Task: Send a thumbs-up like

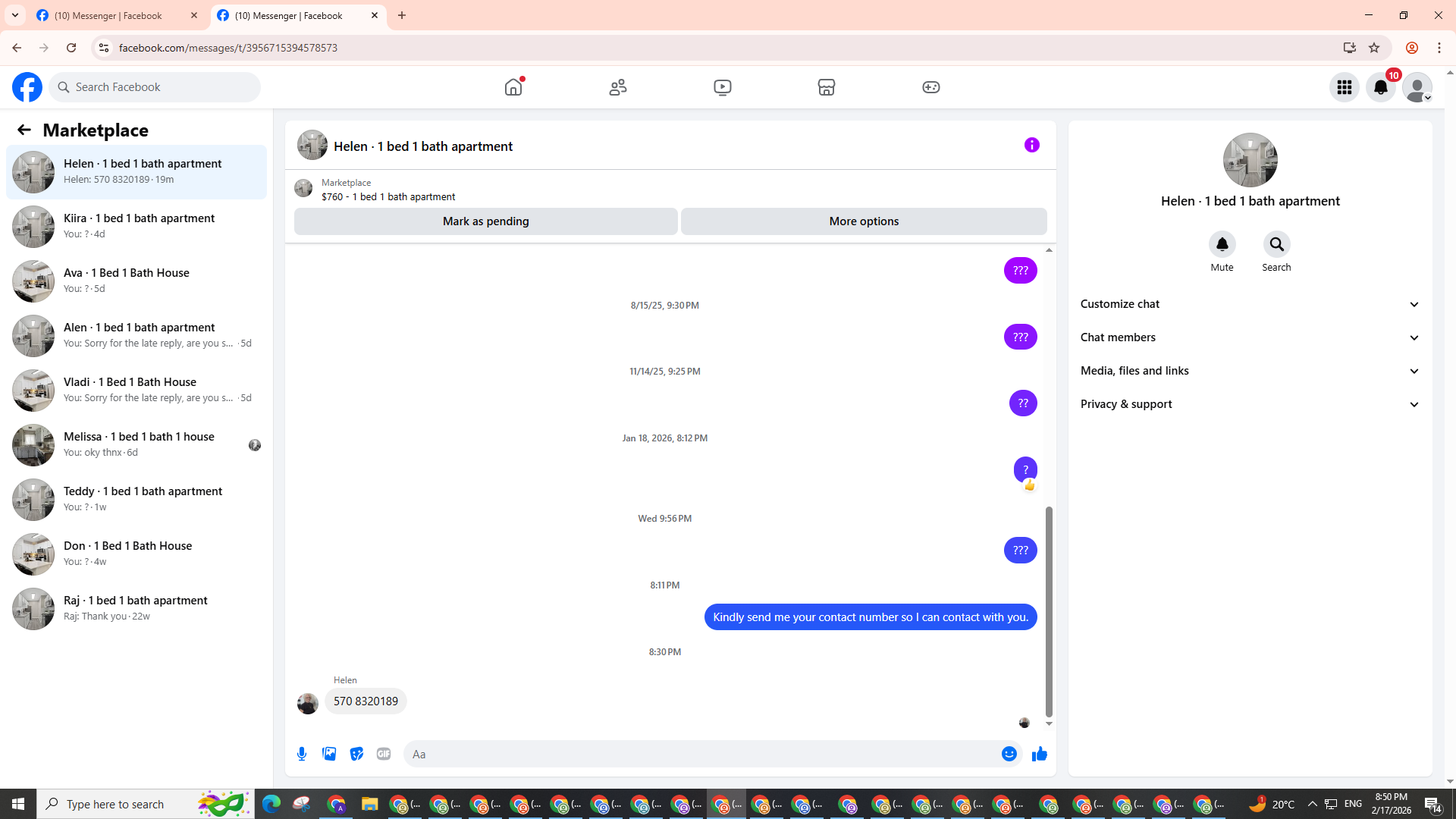Action: click(x=1039, y=754)
